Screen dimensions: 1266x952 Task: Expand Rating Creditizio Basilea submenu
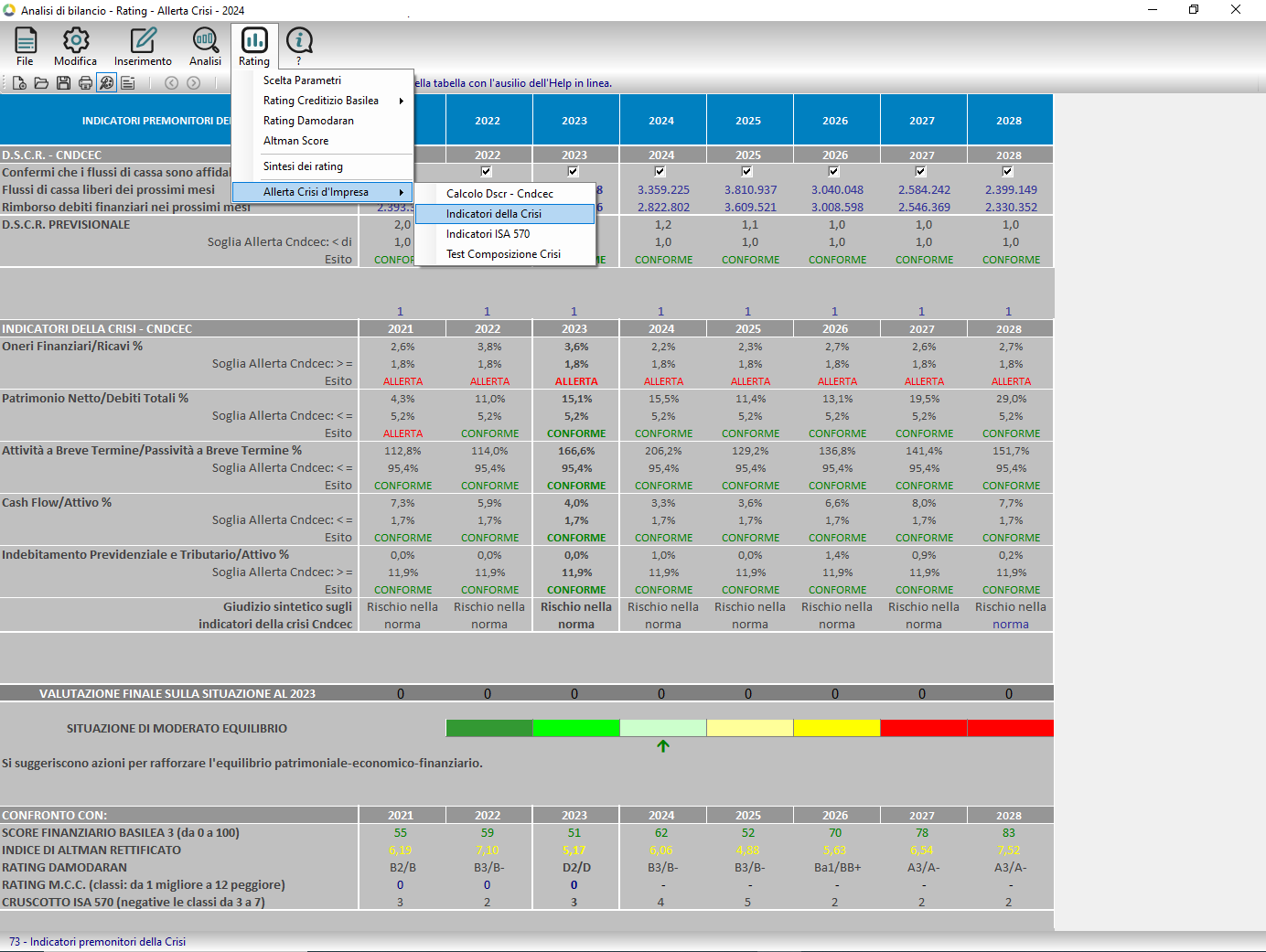[322, 101]
